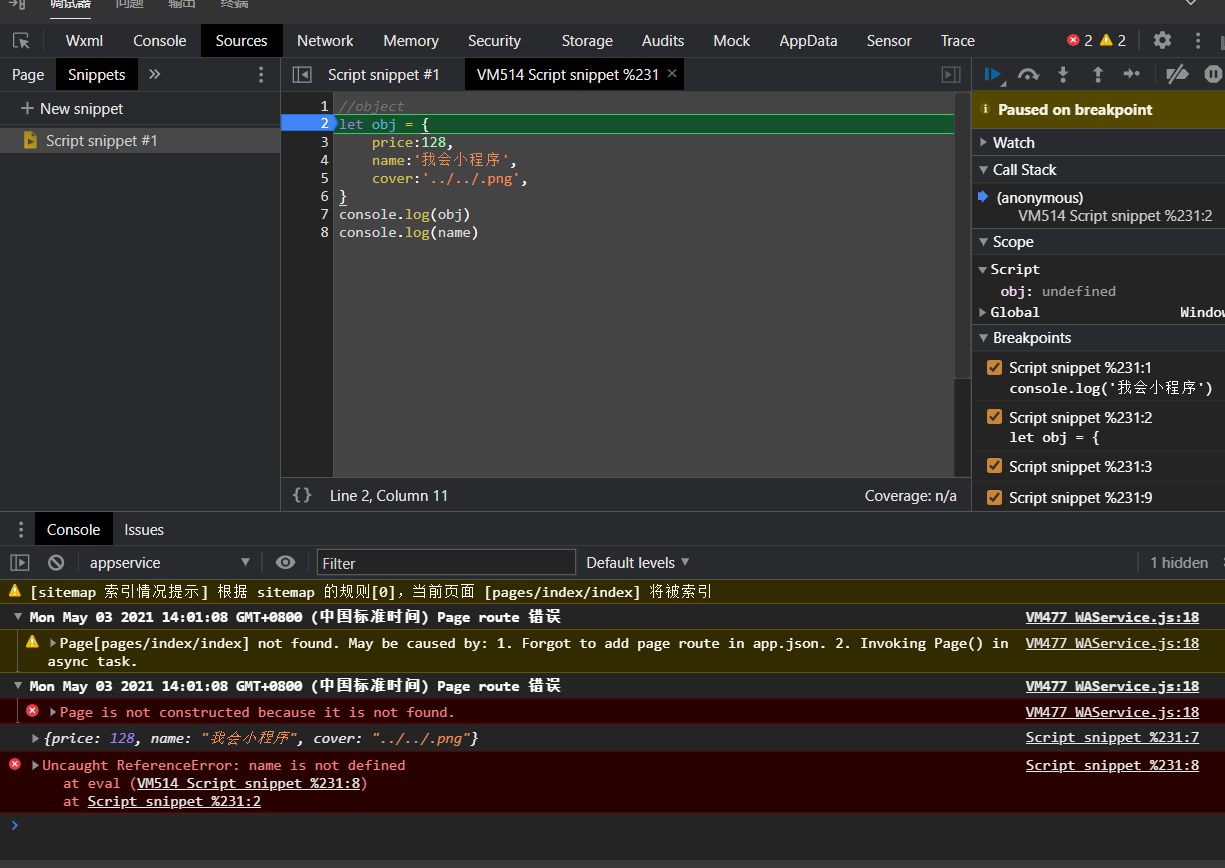Image resolution: width=1225 pixels, height=868 pixels.
Task: Uncheck breakpoint Script snippet %231:2
Action: pyautogui.click(x=994, y=416)
